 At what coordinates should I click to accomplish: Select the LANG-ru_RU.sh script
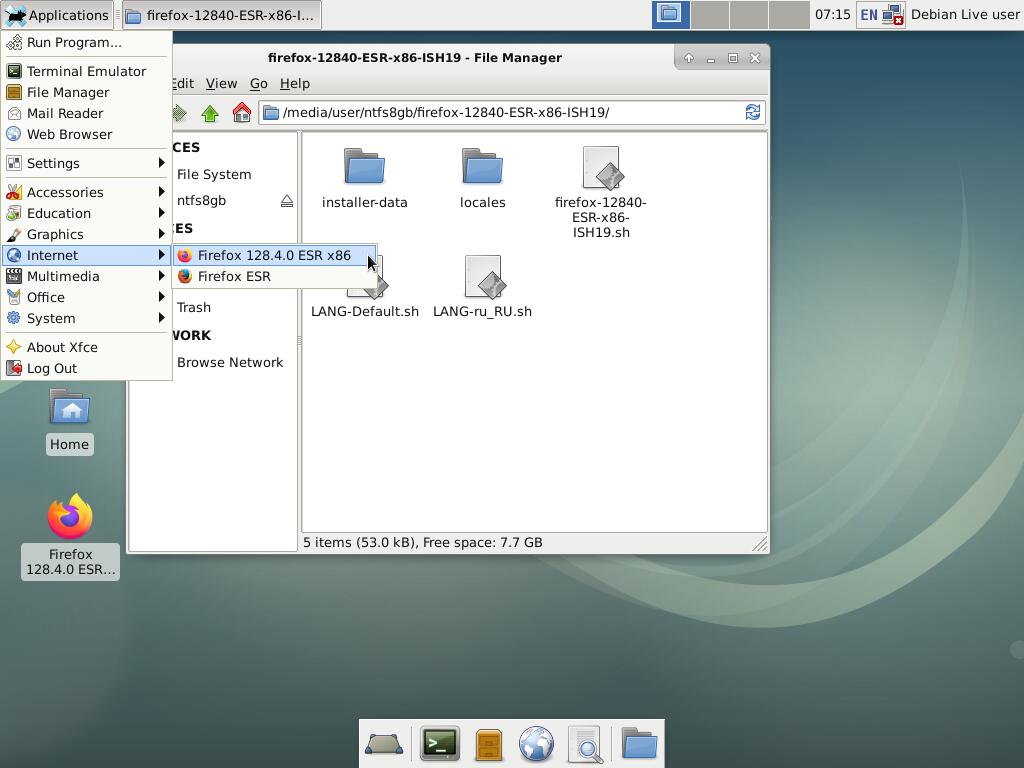[482, 287]
